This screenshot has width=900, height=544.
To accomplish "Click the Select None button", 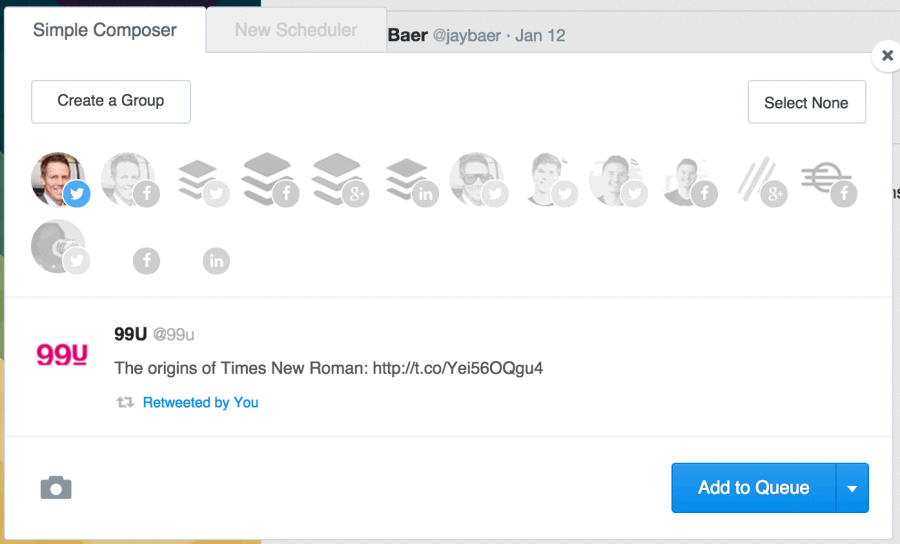I will click(806, 102).
